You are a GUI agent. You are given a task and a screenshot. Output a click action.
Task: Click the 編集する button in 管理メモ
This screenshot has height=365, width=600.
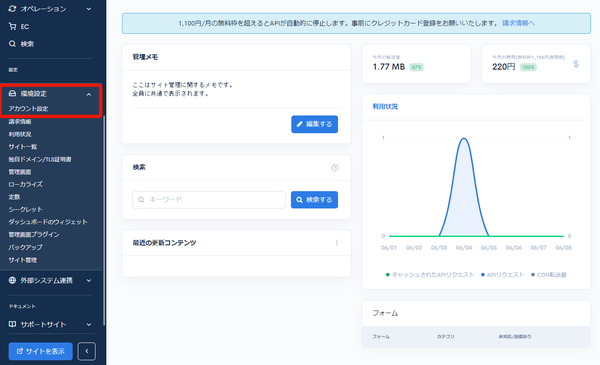tap(315, 124)
